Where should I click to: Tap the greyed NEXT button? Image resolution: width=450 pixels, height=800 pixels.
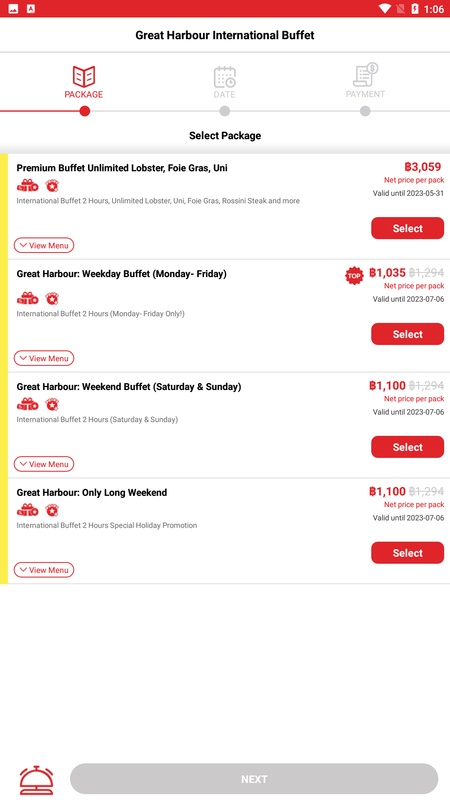(254, 779)
